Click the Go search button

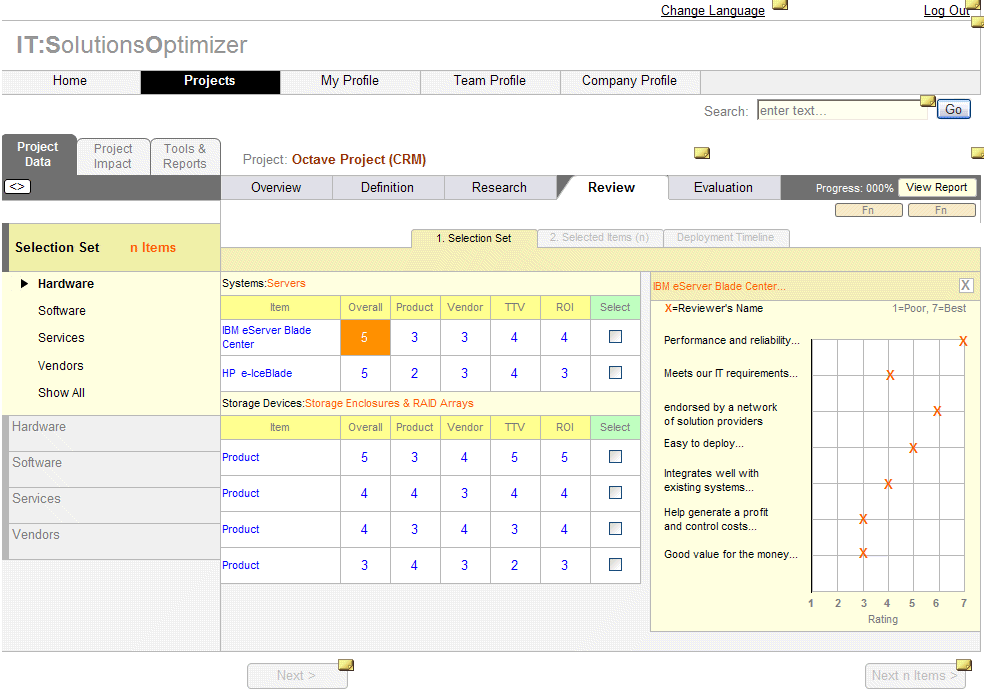tap(953, 110)
